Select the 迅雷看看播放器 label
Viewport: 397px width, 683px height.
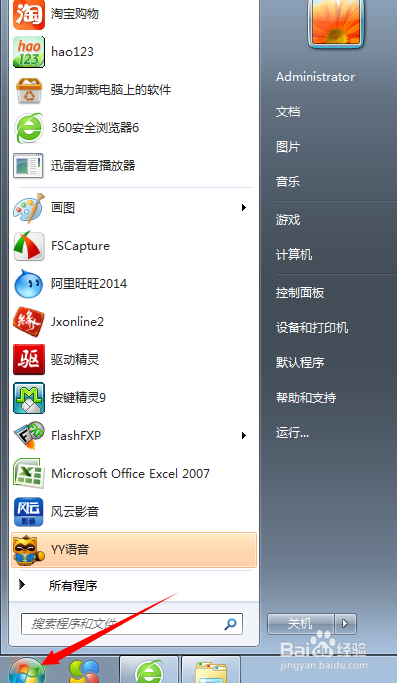point(93,166)
